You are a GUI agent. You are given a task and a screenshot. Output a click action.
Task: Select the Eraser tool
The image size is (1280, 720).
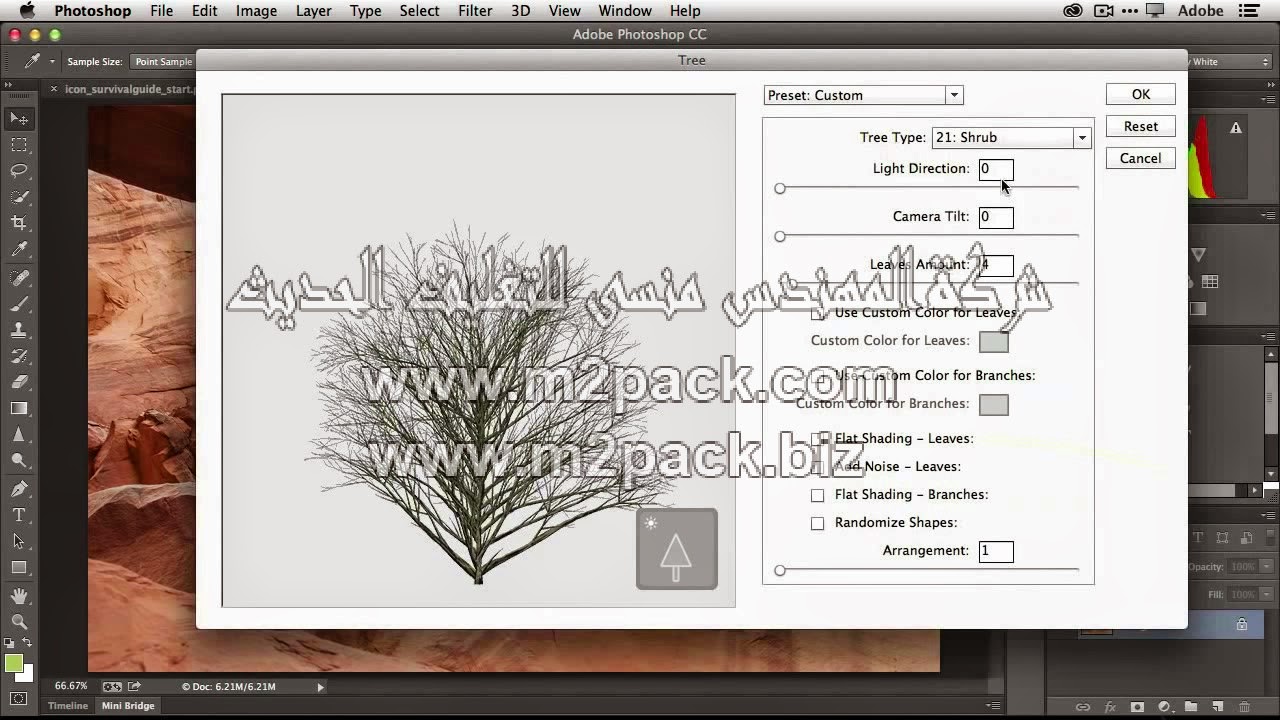click(x=19, y=382)
